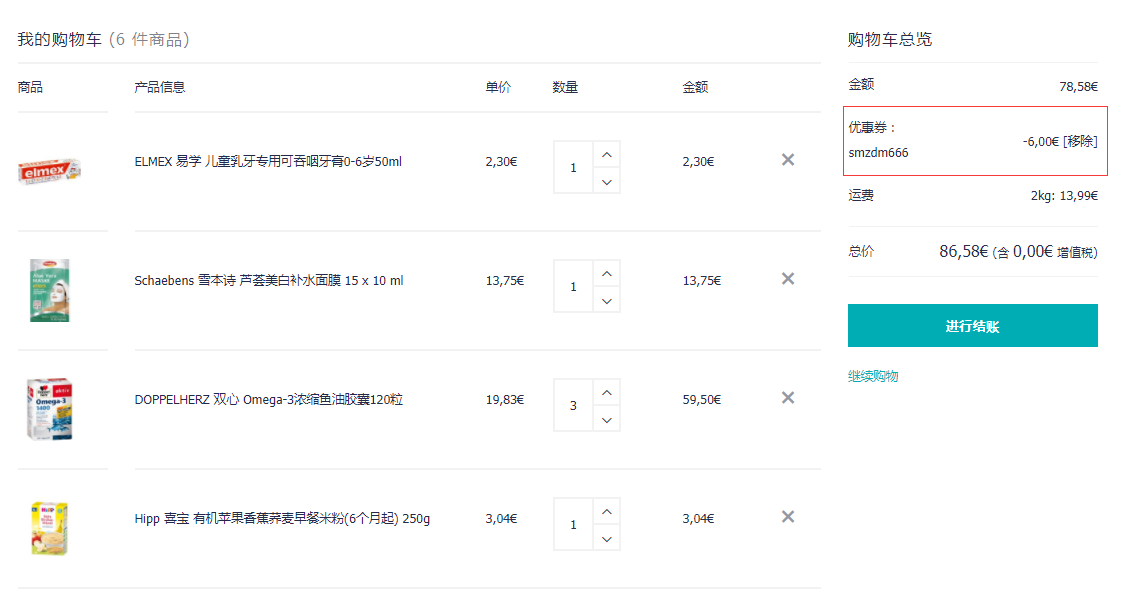Click 数量 column header
This screenshot has width=1142, height=592.
[x=565, y=87]
